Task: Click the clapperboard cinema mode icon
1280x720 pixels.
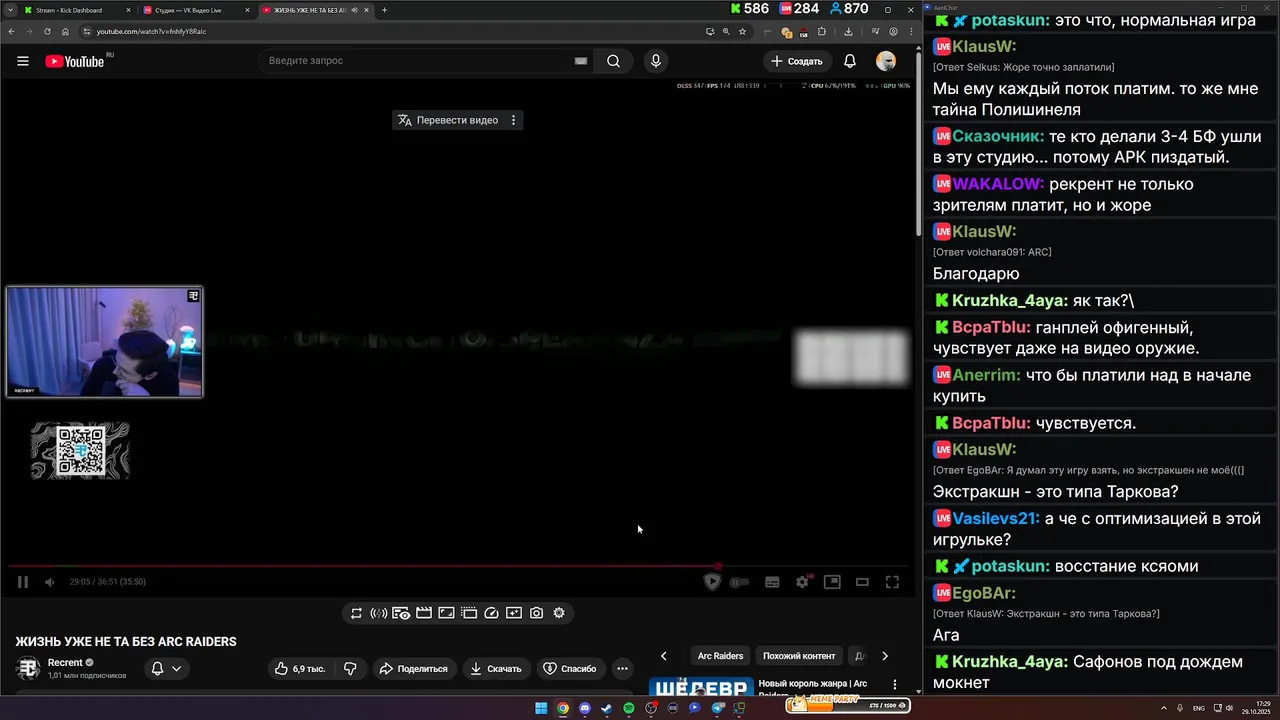Action: click(423, 613)
